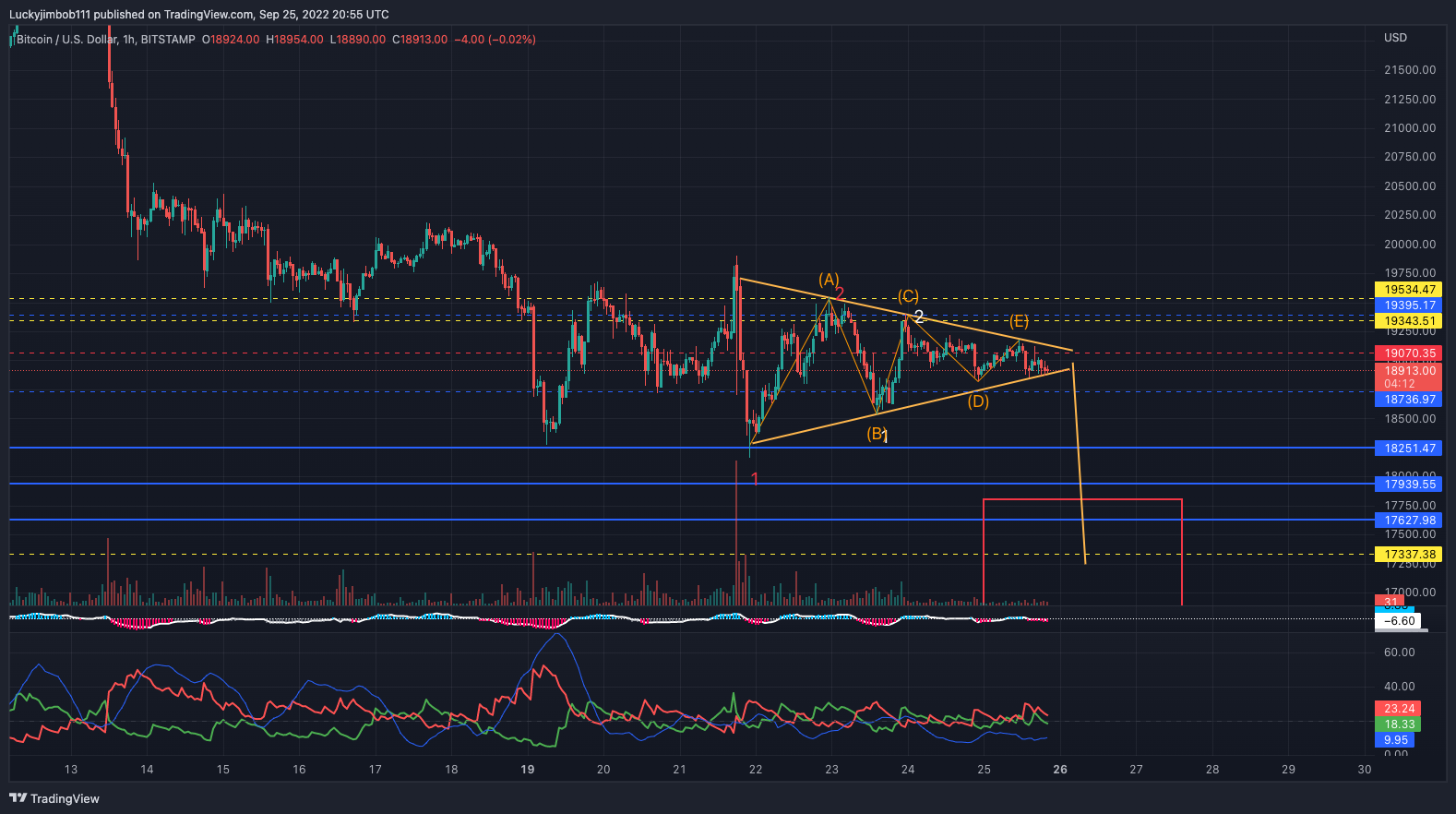Select the red 19070.35 price label
Viewport: 1456px width, 814px height.
[1408, 353]
